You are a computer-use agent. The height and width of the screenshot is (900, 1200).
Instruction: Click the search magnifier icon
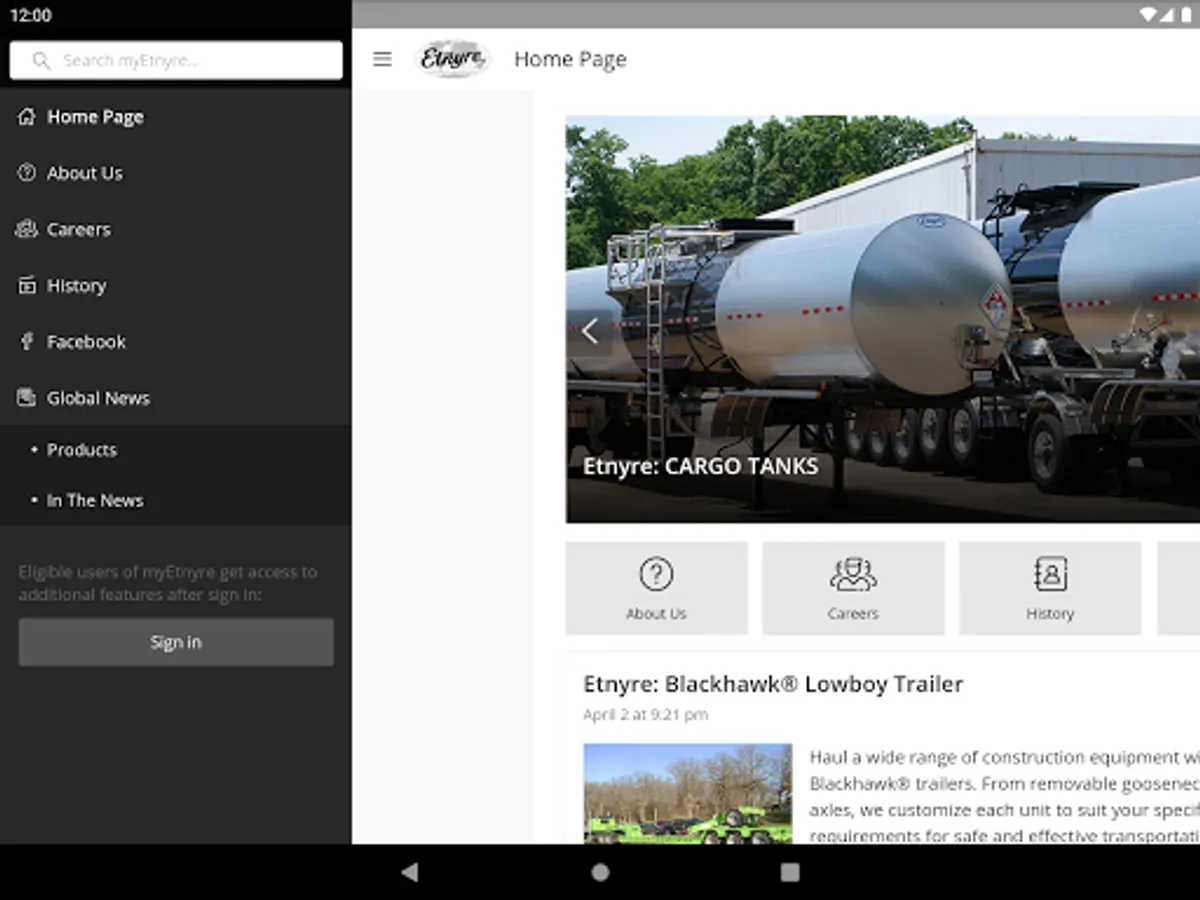click(x=41, y=60)
